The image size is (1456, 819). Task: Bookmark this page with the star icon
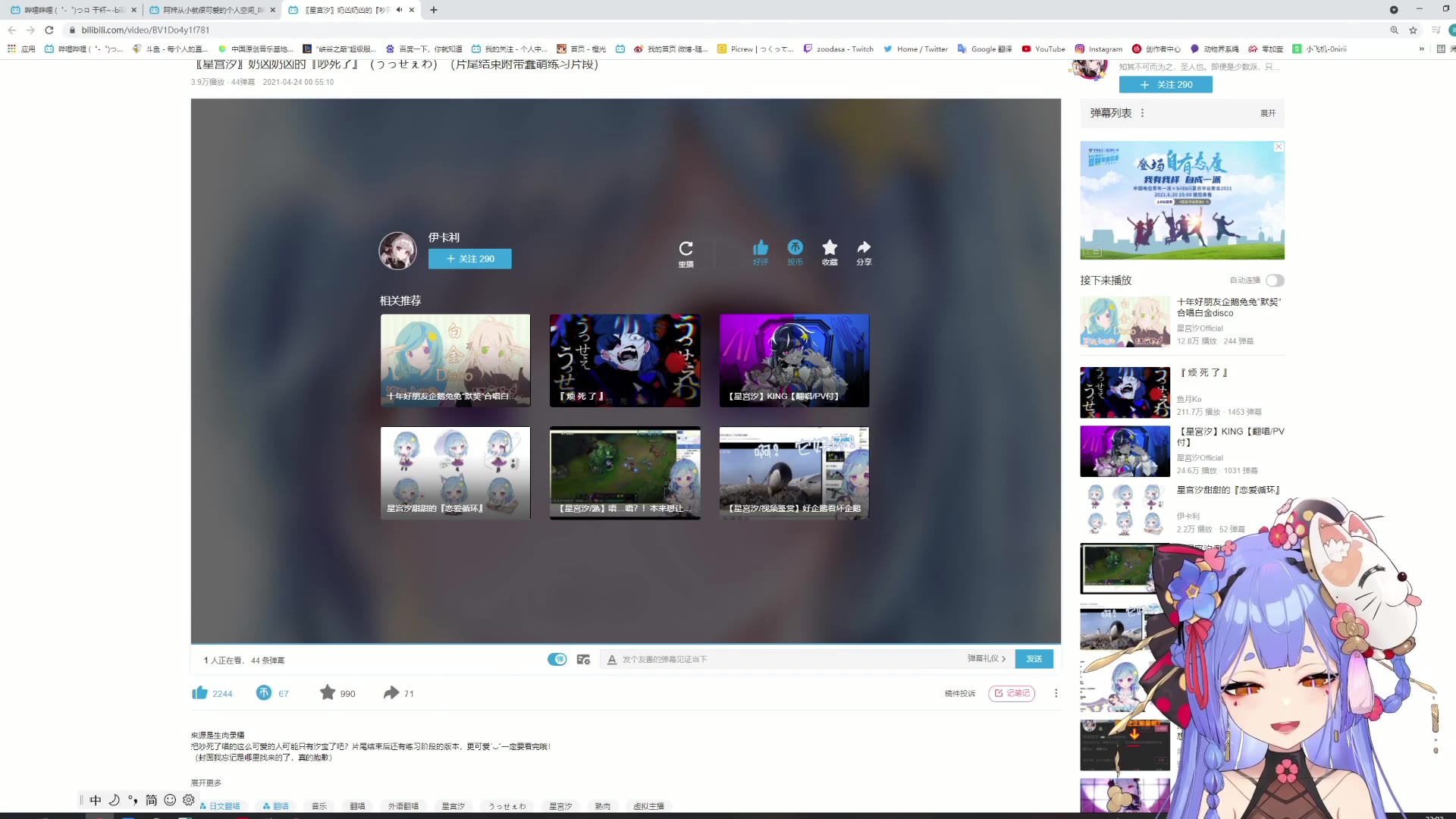click(1413, 30)
